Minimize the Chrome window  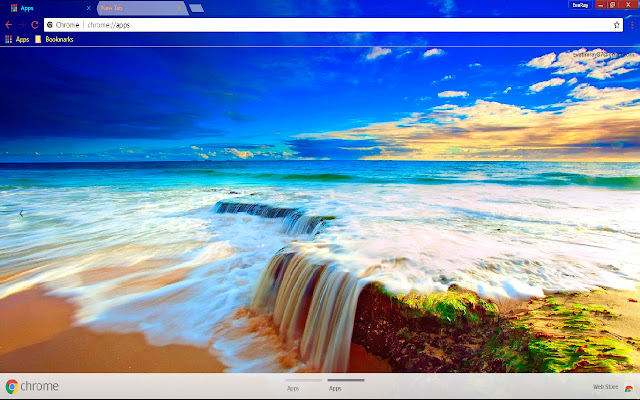600,5
